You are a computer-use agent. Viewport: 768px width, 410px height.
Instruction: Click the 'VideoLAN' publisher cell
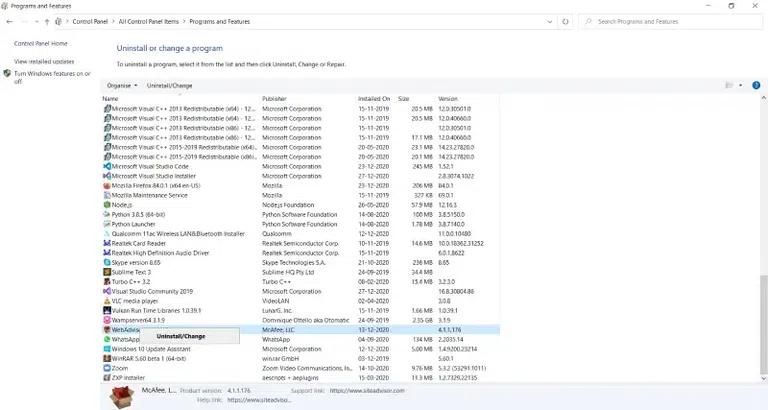[x=276, y=301]
